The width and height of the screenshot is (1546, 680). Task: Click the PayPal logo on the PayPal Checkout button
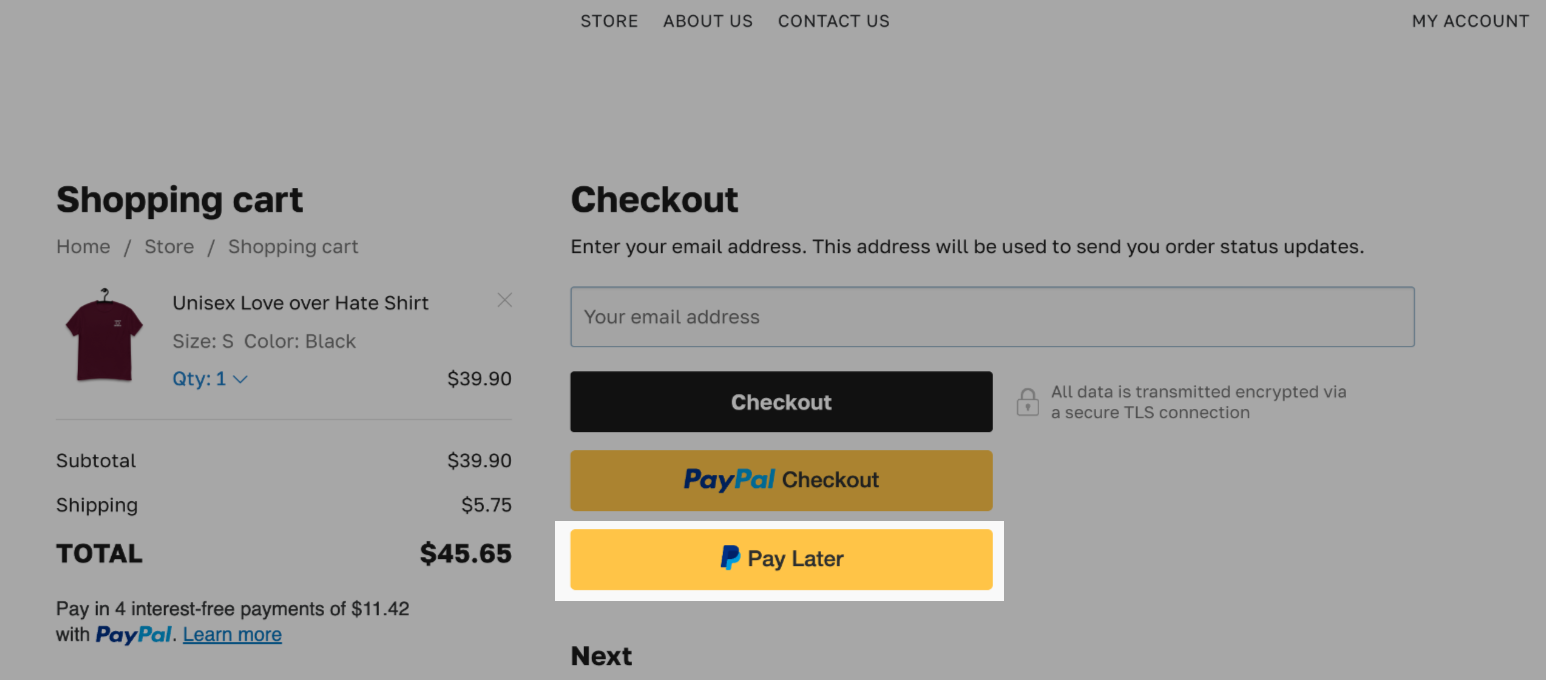pyautogui.click(x=731, y=480)
